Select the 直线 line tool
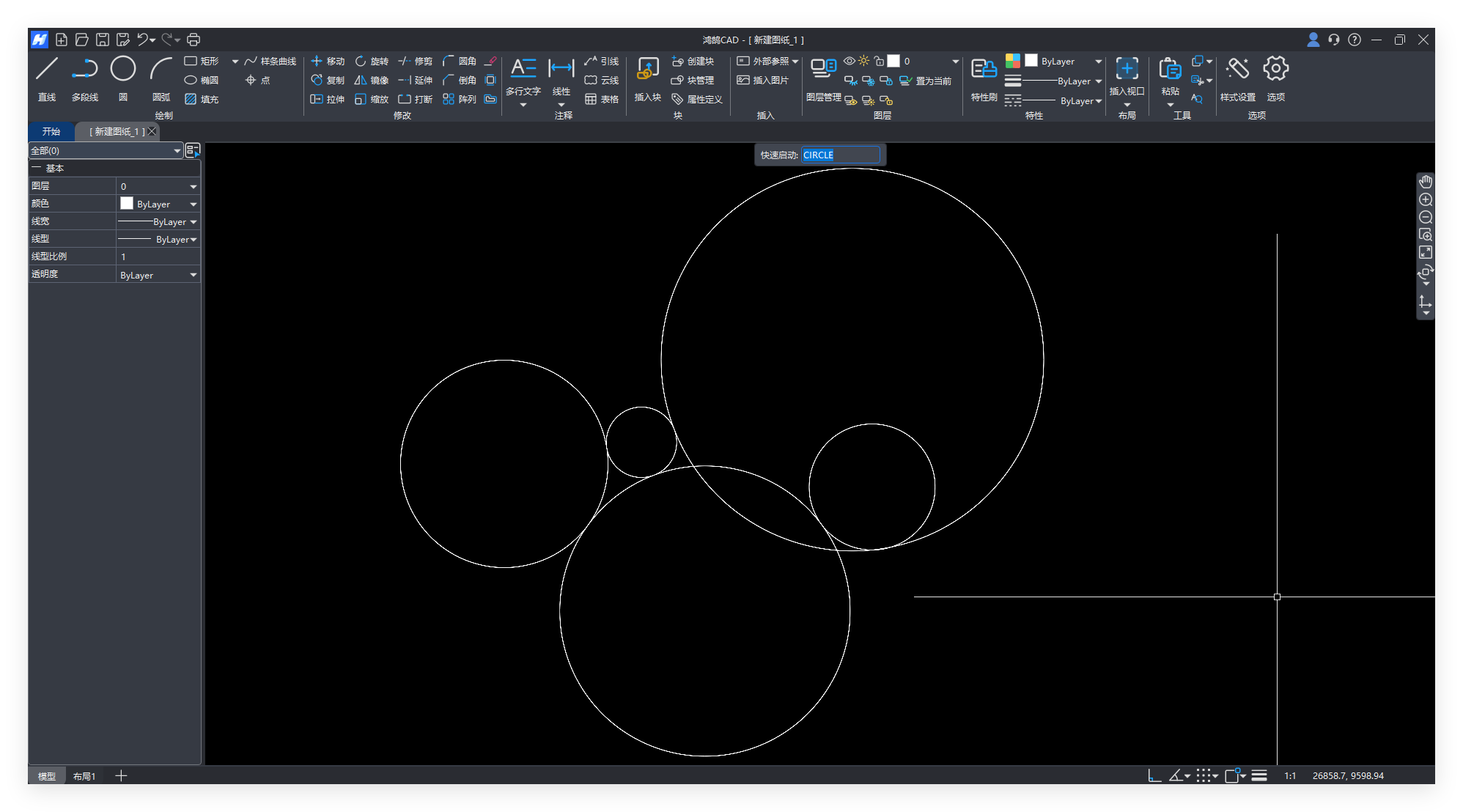Image resolution: width=1463 pixels, height=812 pixels. coord(47,70)
